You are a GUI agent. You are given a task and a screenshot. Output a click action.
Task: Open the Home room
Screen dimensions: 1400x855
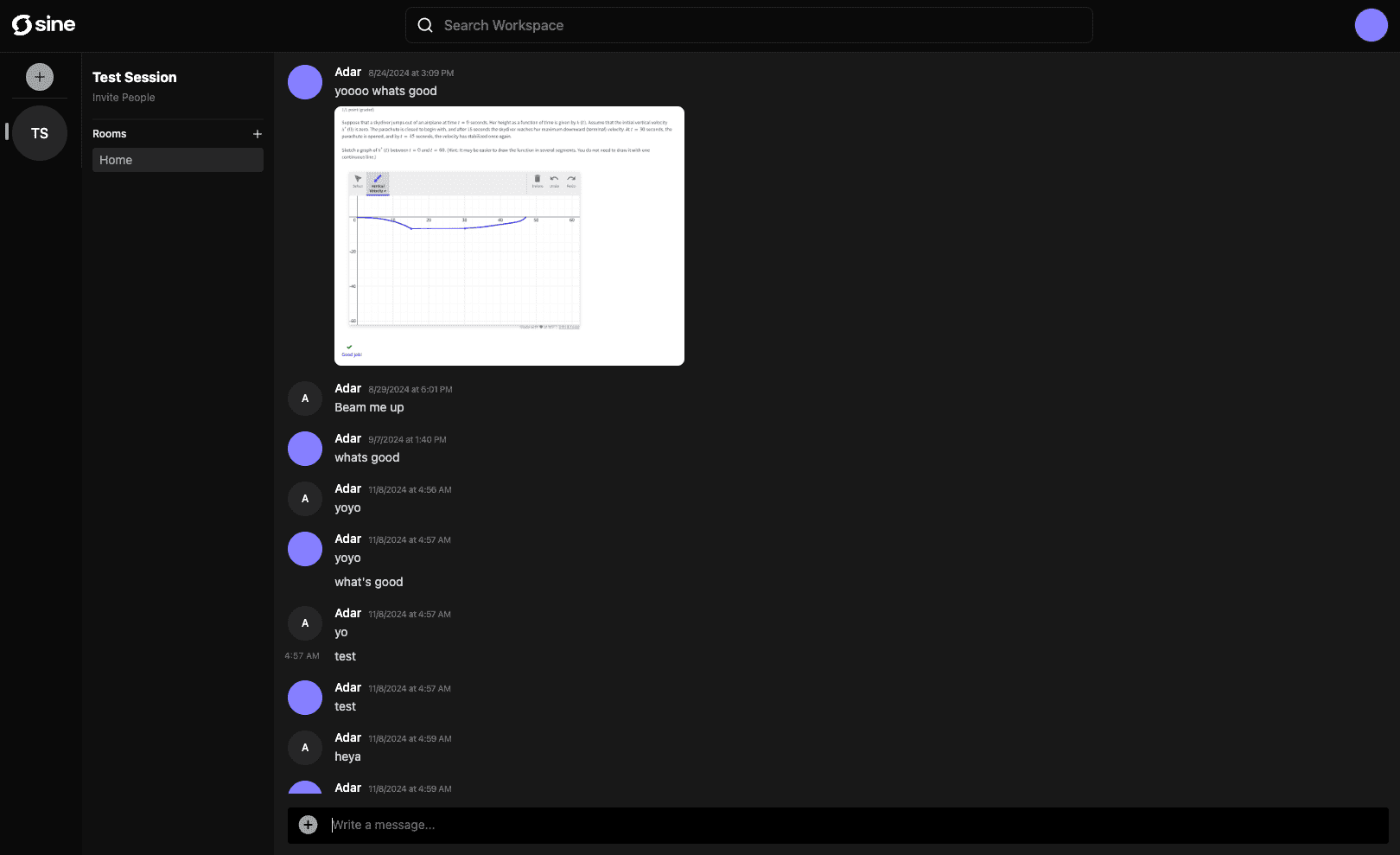[178, 160]
